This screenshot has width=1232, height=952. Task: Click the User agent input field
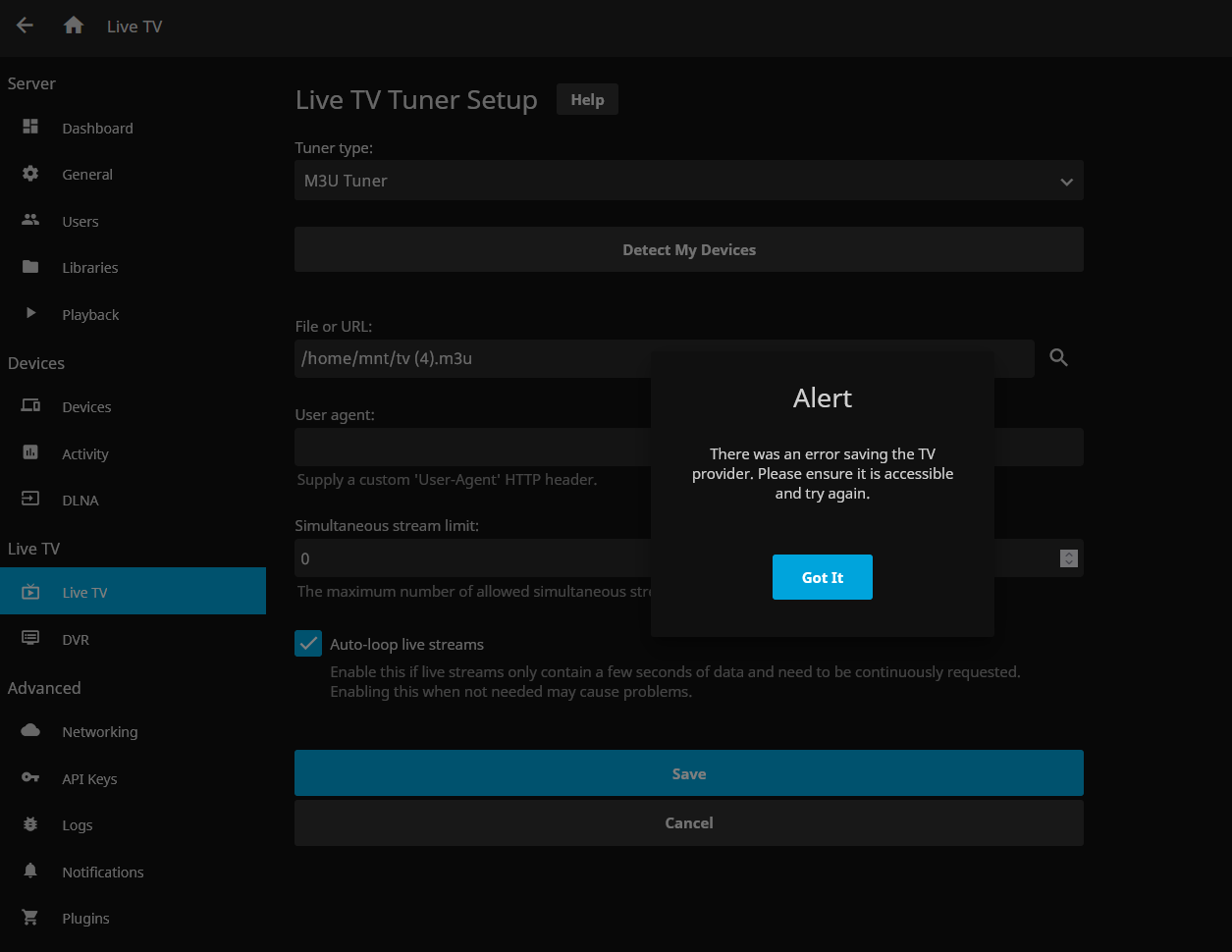click(x=689, y=447)
